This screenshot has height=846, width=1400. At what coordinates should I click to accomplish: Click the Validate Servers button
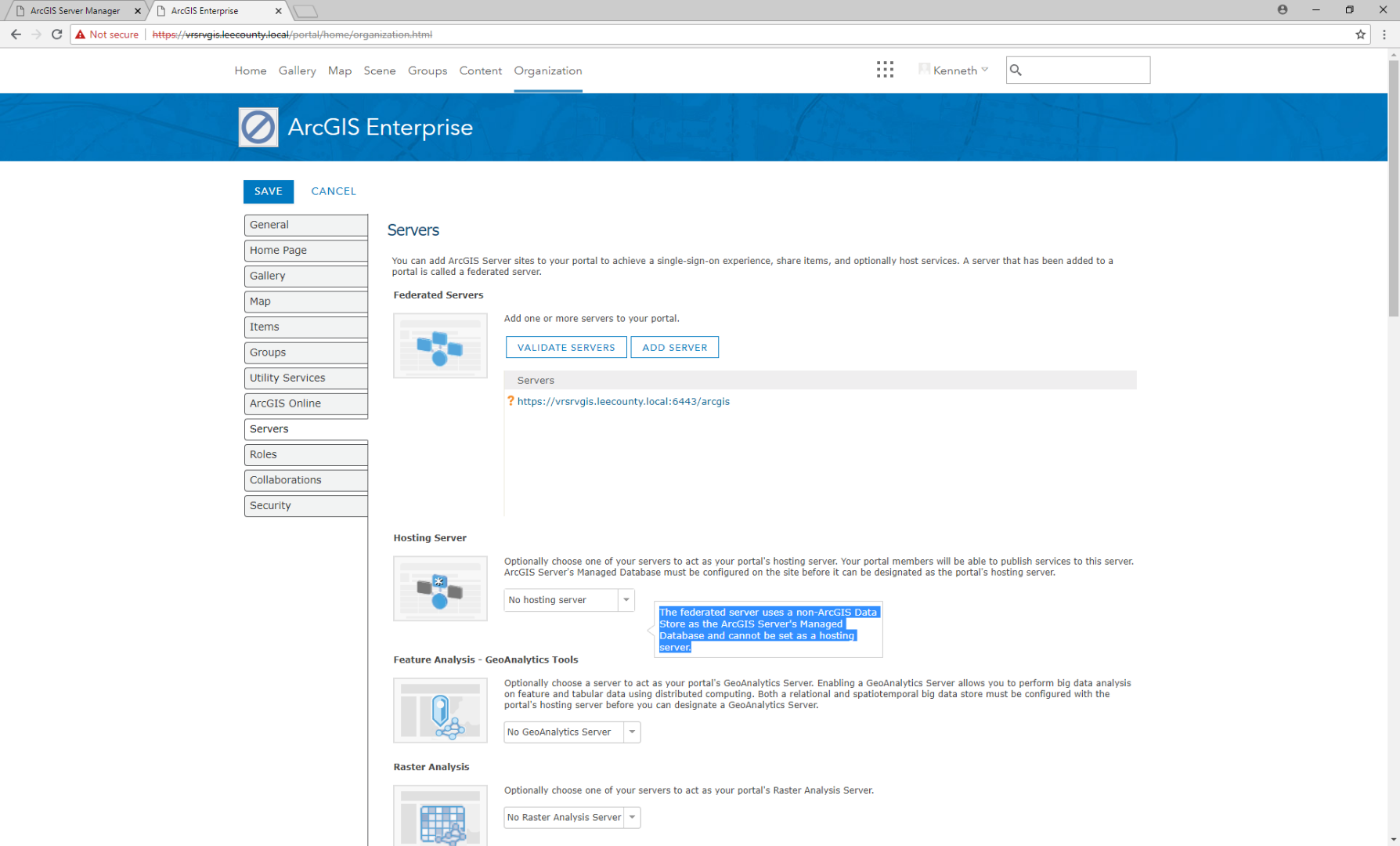coord(566,347)
